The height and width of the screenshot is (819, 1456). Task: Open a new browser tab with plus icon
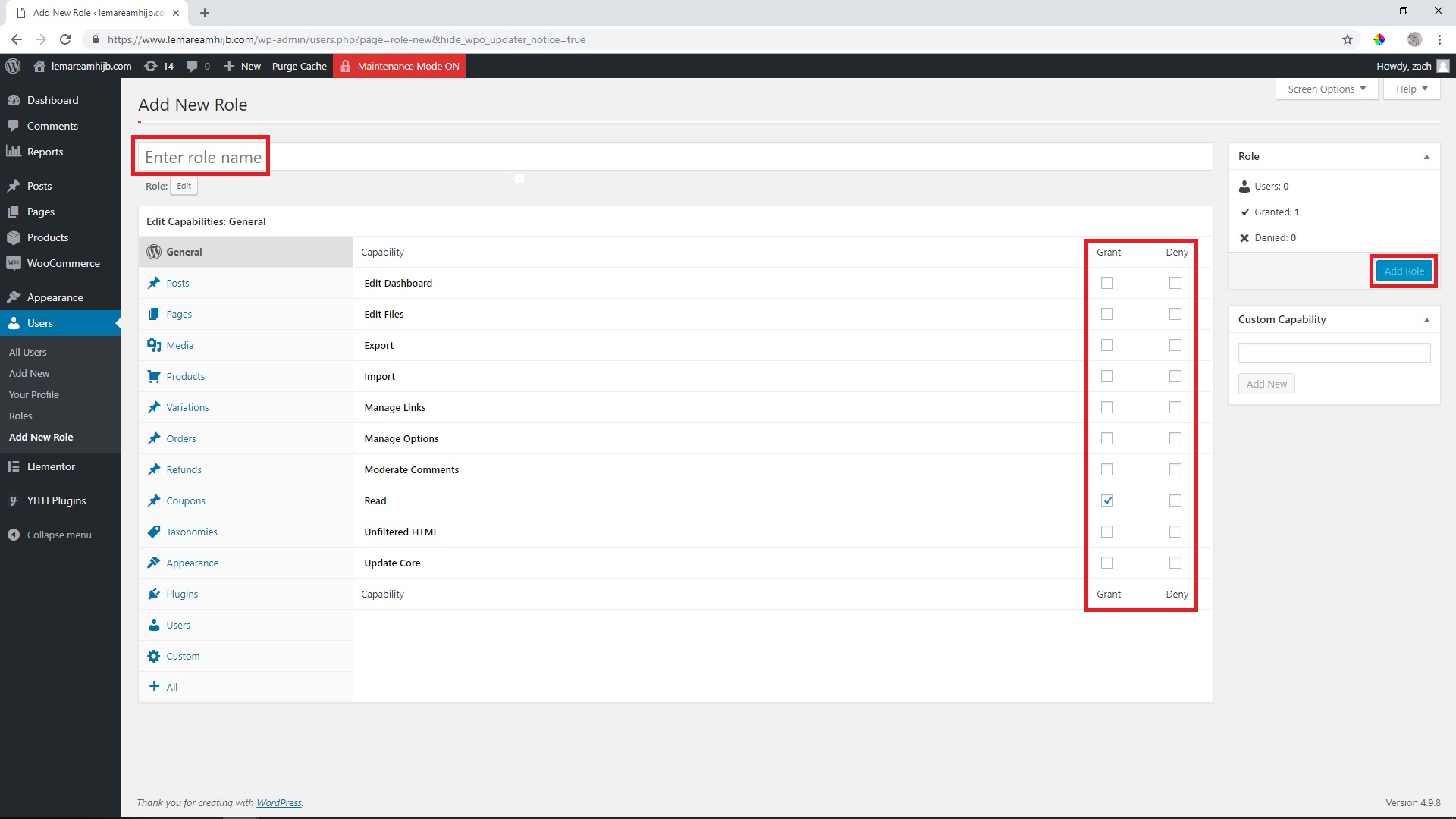pyautogui.click(x=205, y=13)
